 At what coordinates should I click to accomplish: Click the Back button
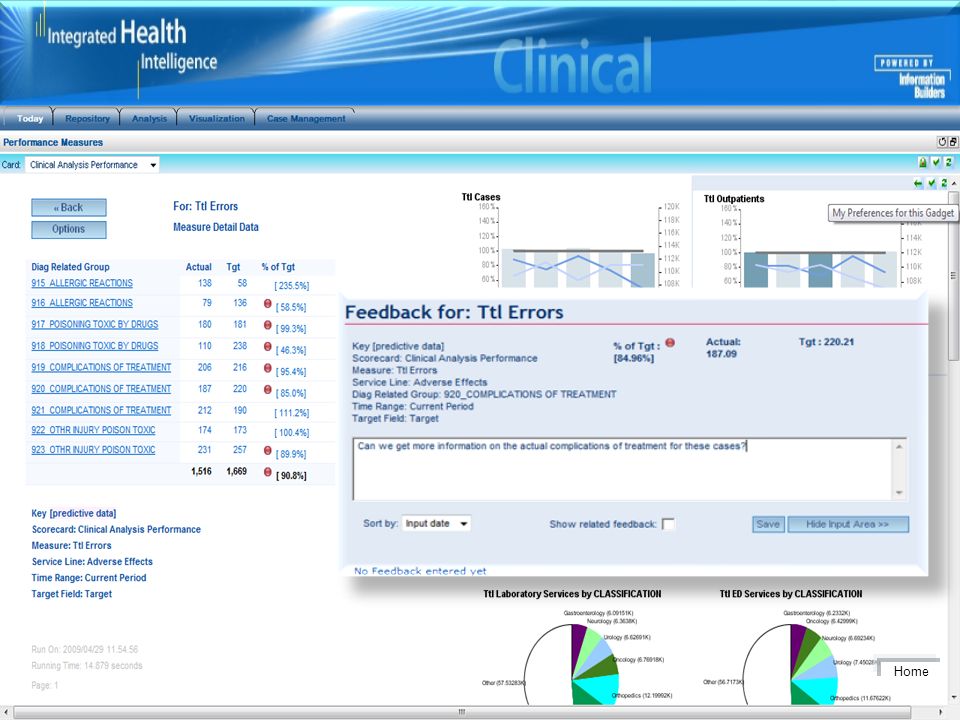69,208
